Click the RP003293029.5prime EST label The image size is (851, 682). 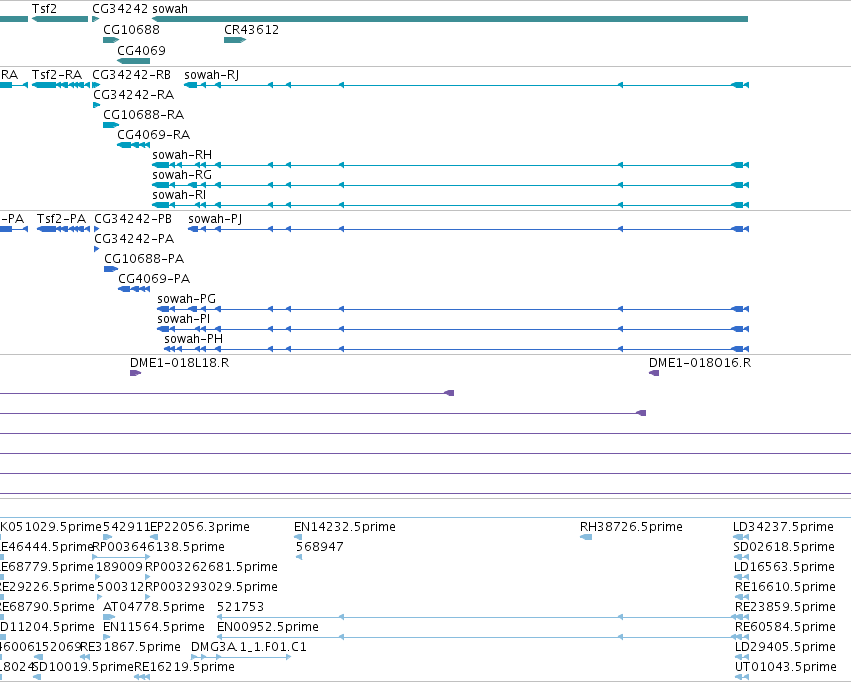(x=211, y=587)
